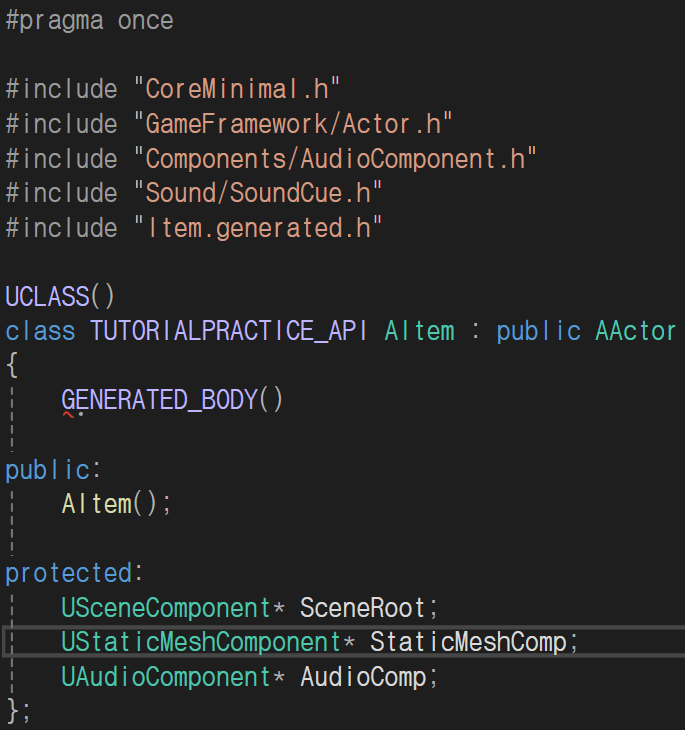Click the #pragma once directive
Image resolution: width=685 pixels, height=730 pixels.
coord(89,21)
